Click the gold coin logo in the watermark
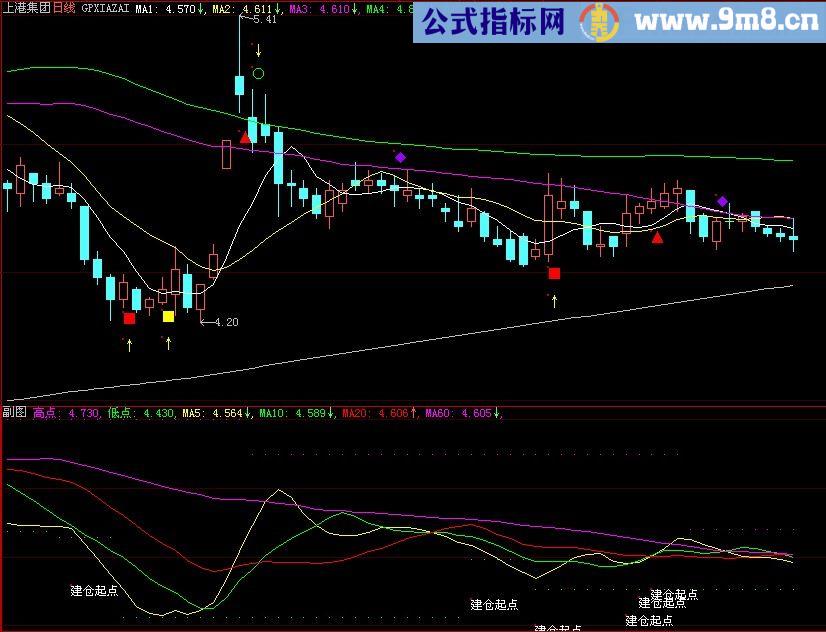Screen dimensions: 826x632 point(599,22)
